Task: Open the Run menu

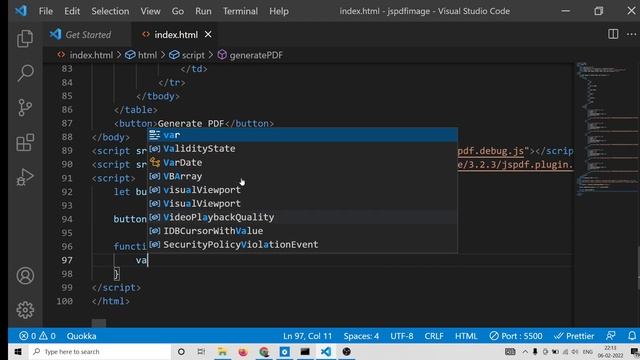Action: [203, 11]
